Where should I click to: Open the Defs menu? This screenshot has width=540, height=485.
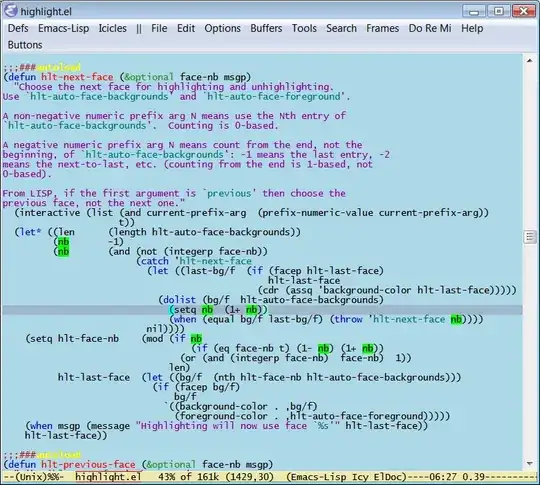pyautogui.click(x=18, y=28)
